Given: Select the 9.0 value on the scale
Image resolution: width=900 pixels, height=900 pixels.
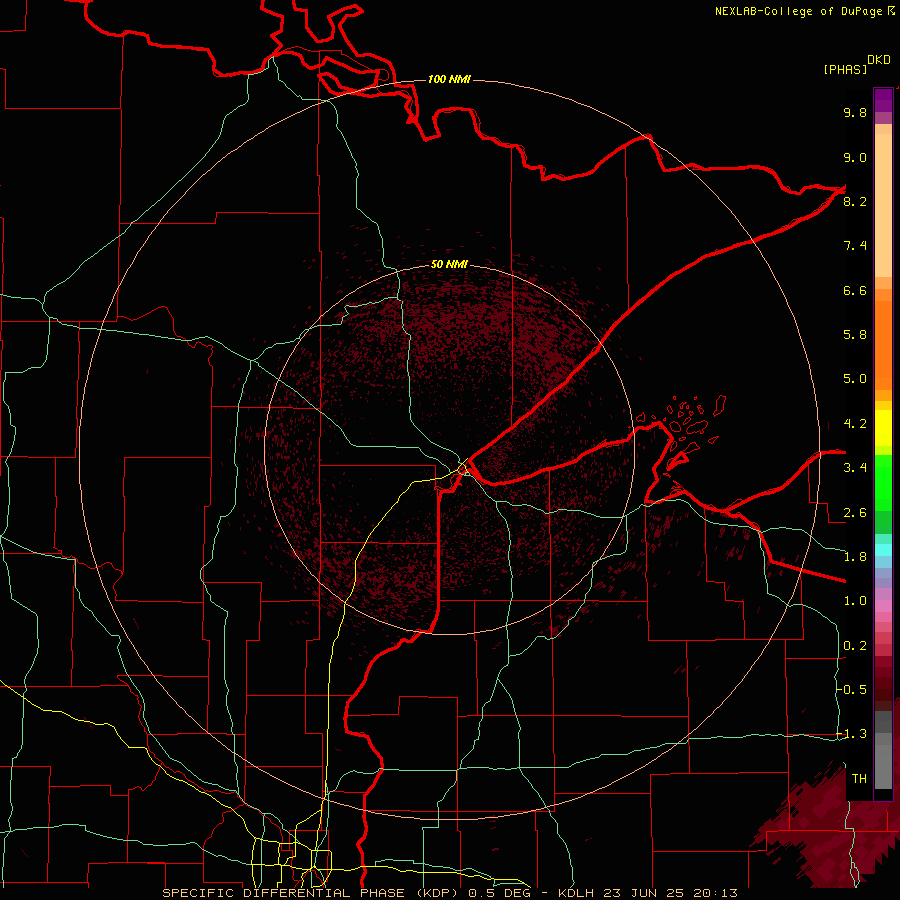Looking at the screenshot, I should pyautogui.click(x=855, y=157).
